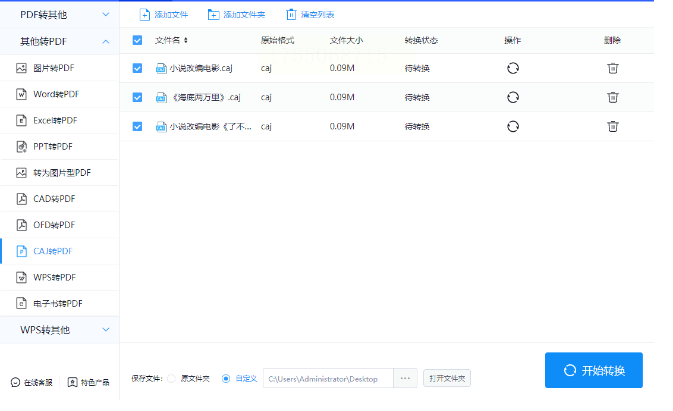The height and width of the screenshot is (411, 673).
Task: Click the 开始转换 start conversion button
Action: (594, 370)
